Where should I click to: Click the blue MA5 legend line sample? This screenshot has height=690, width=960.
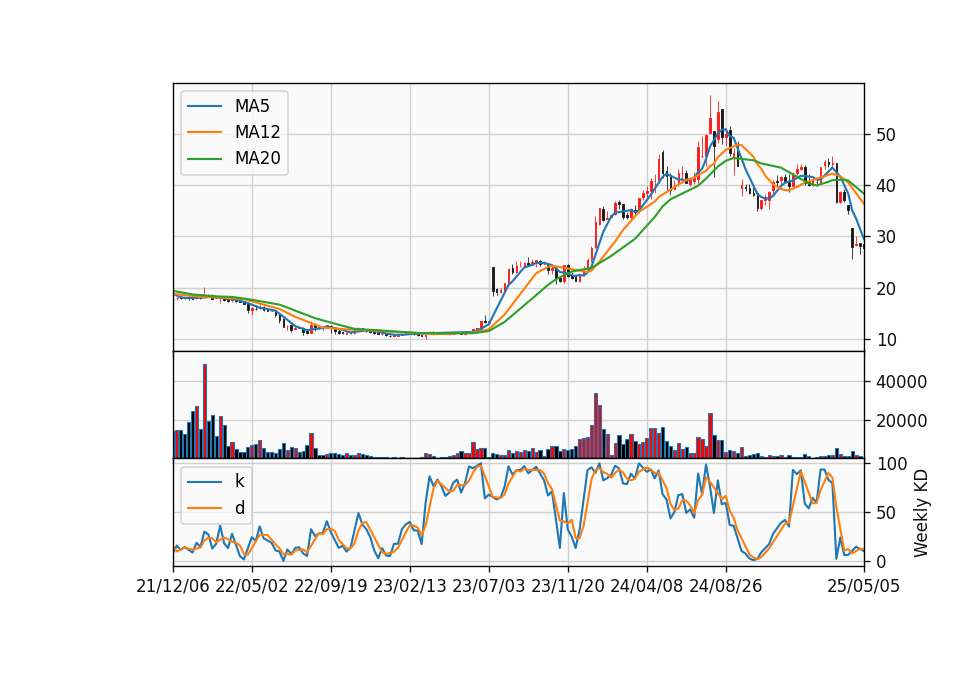204,106
